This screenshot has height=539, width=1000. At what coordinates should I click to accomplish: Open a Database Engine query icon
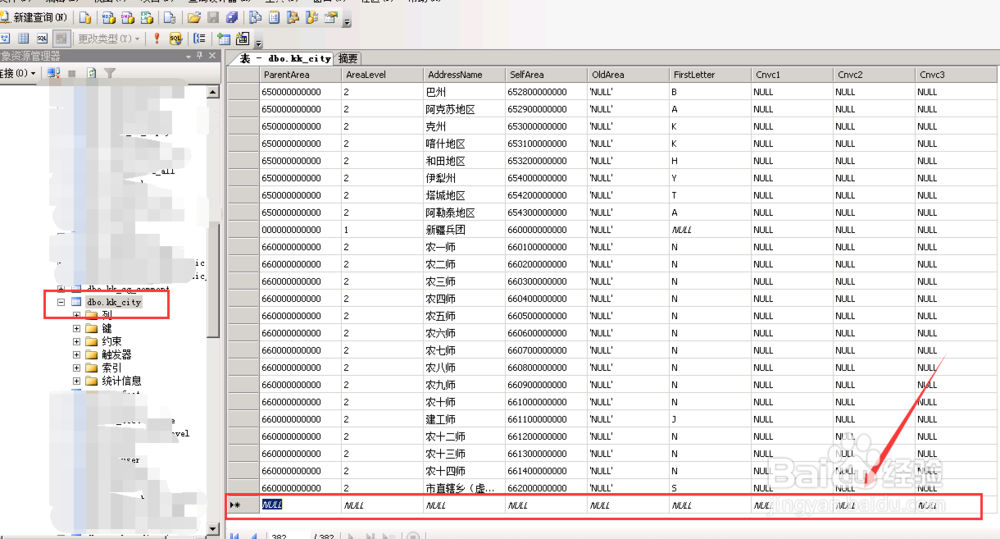pyautogui.click(x=85, y=18)
